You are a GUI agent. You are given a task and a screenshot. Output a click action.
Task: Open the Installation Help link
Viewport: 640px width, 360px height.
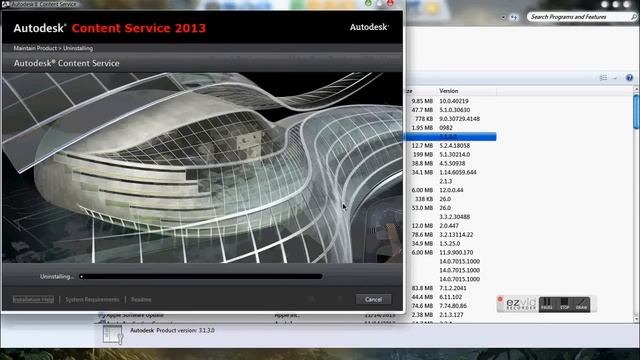pos(33,299)
